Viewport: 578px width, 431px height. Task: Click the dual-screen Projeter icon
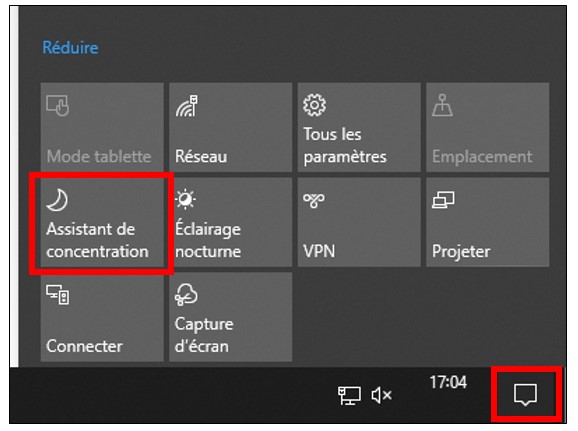point(443,200)
